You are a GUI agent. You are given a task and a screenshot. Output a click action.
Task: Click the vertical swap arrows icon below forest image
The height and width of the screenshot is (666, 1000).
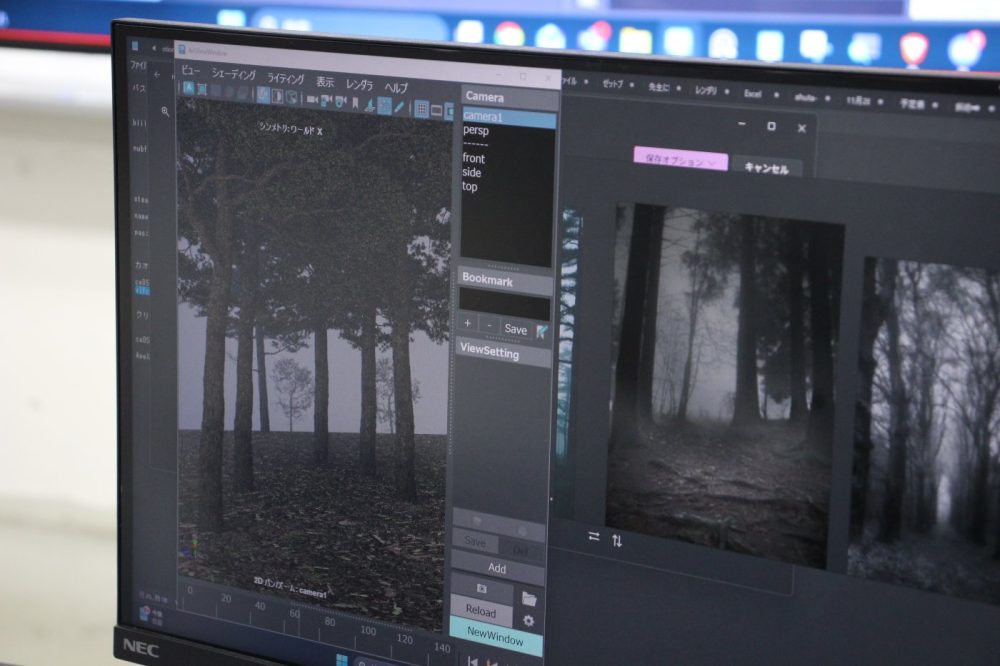tap(617, 540)
